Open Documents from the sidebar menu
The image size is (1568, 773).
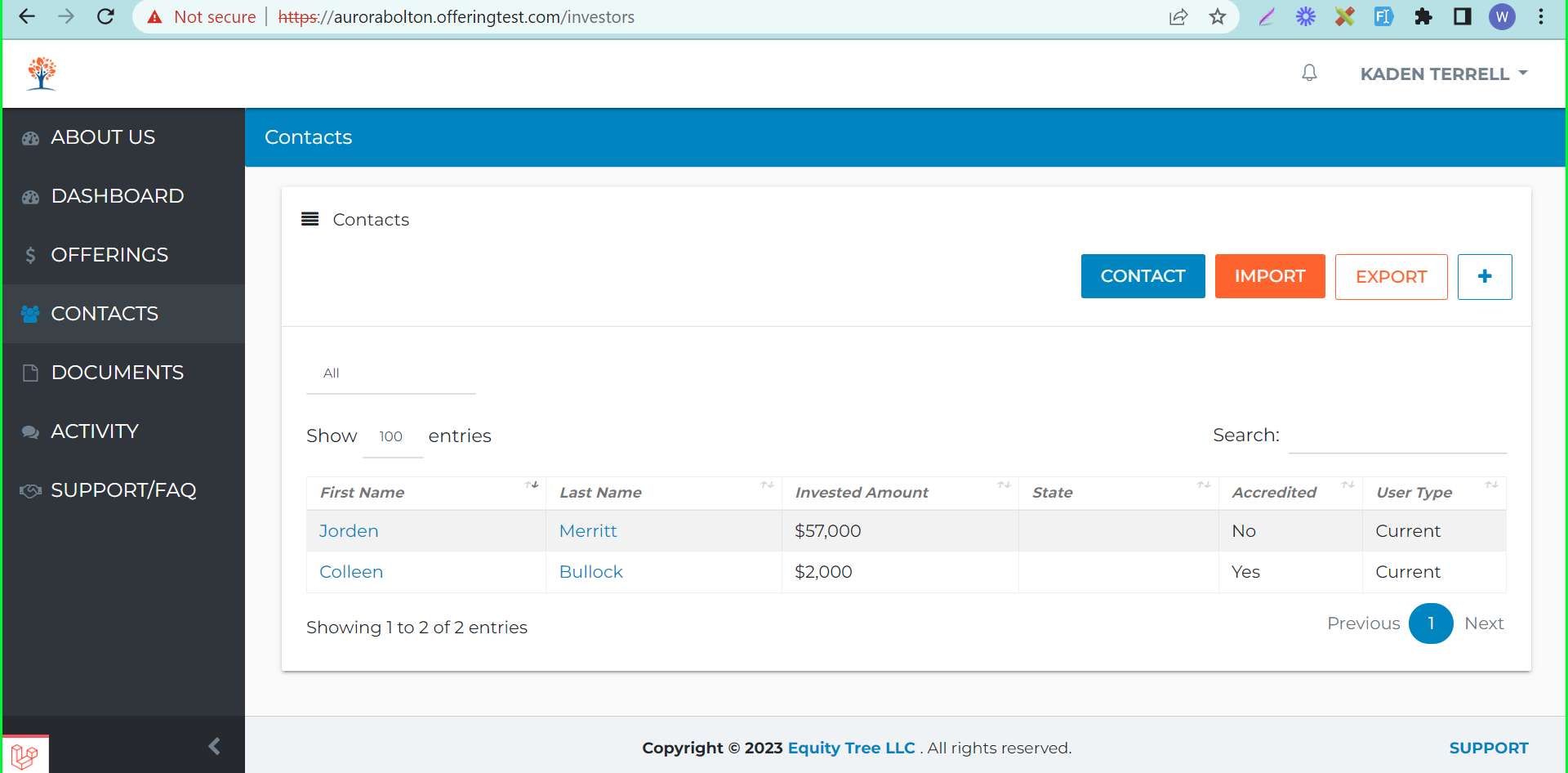pos(117,373)
